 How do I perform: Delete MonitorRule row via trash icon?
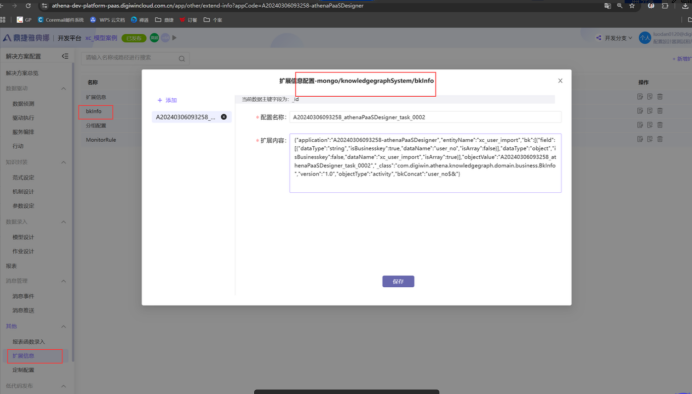pyautogui.click(x=660, y=139)
